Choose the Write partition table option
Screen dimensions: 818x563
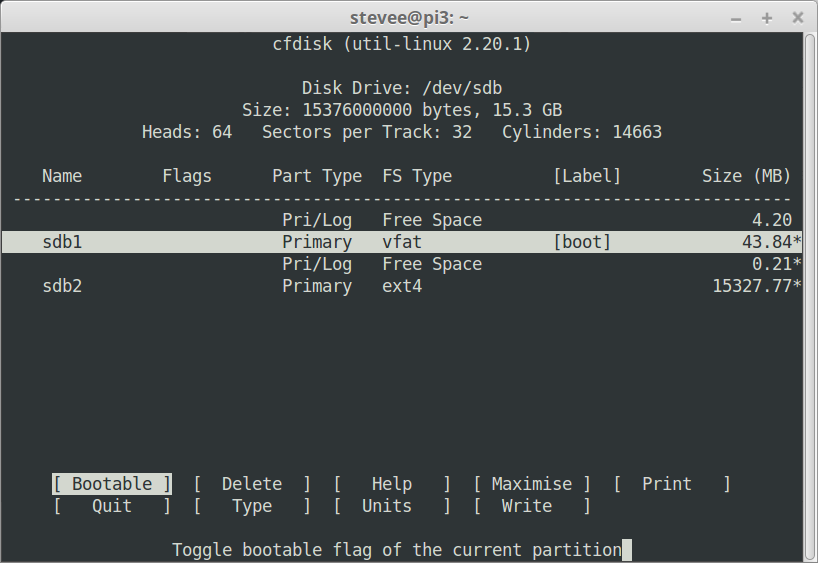click(x=527, y=506)
